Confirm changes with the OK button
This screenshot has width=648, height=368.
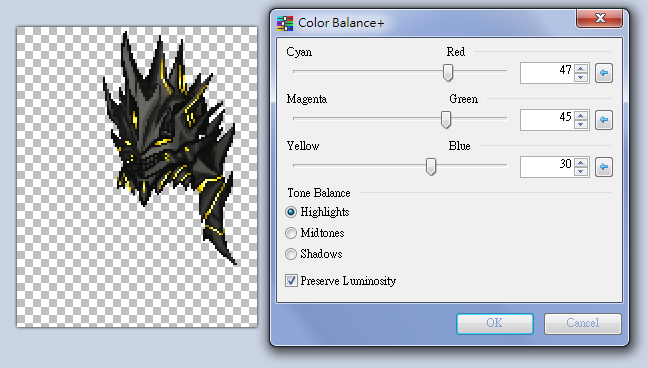495,323
